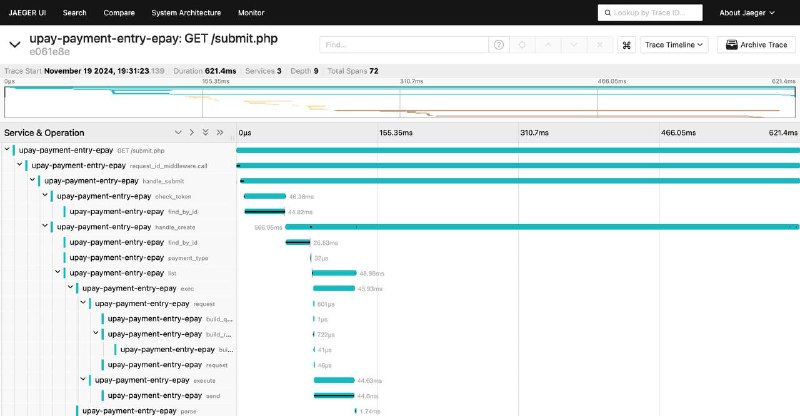
Task: Click the Archive Trace button
Action: point(757,45)
